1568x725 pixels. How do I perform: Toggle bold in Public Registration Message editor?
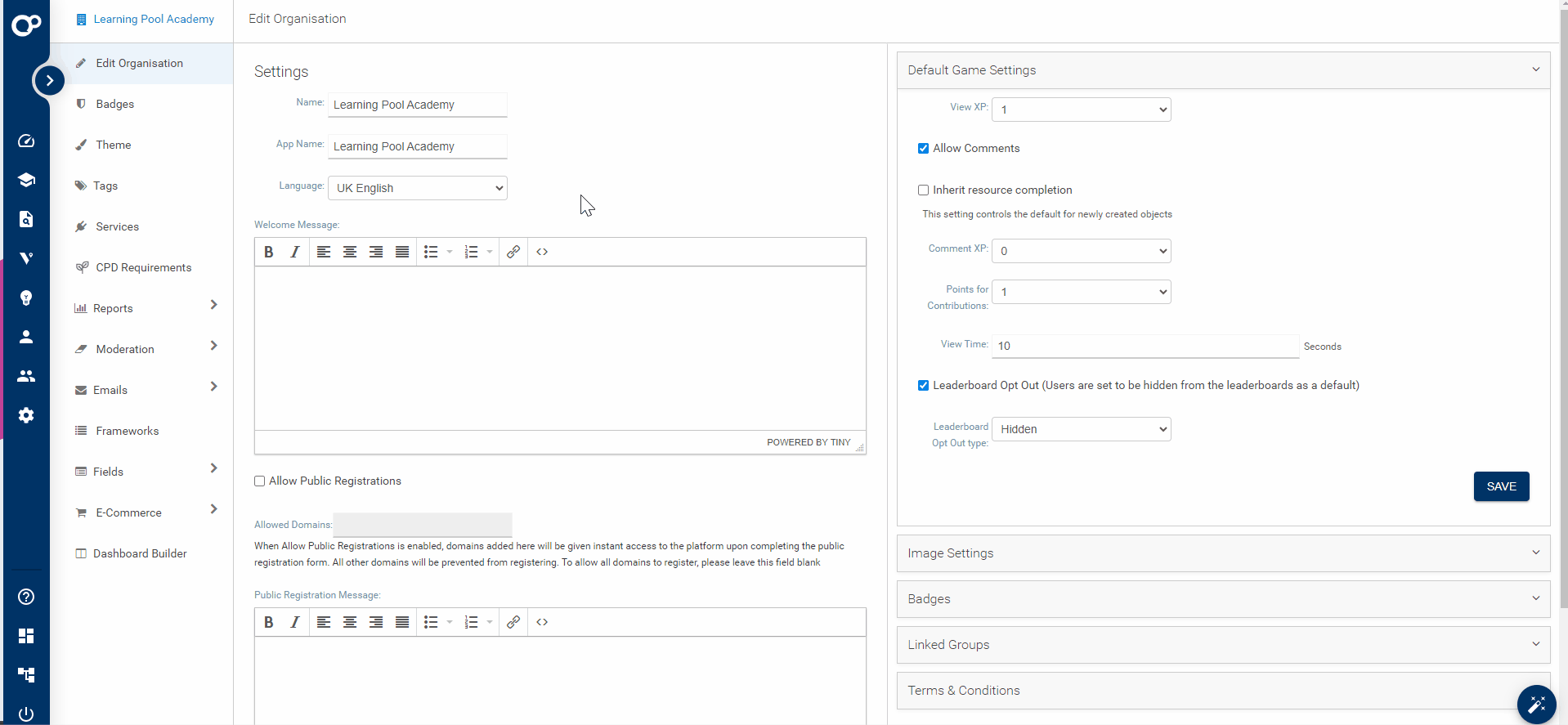[x=268, y=622]
